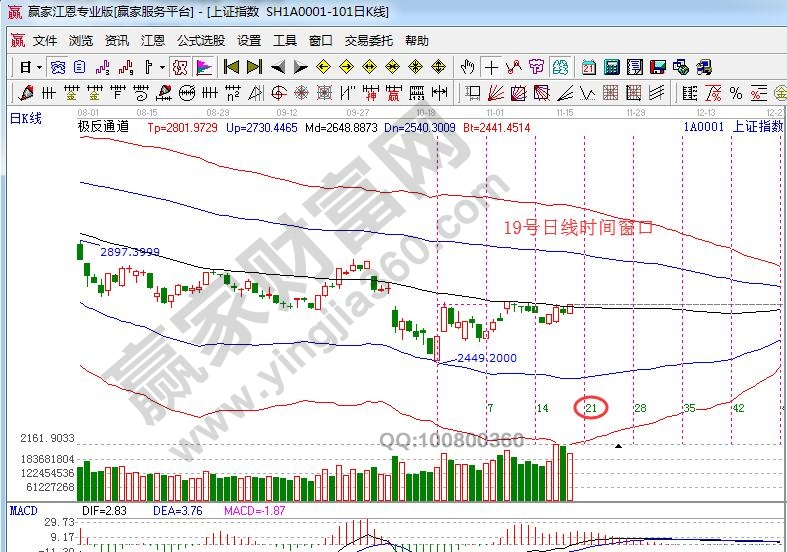Select the crosshair cursor tool
Viewport: 787px width, 552px height.
[x=491, y=67]
